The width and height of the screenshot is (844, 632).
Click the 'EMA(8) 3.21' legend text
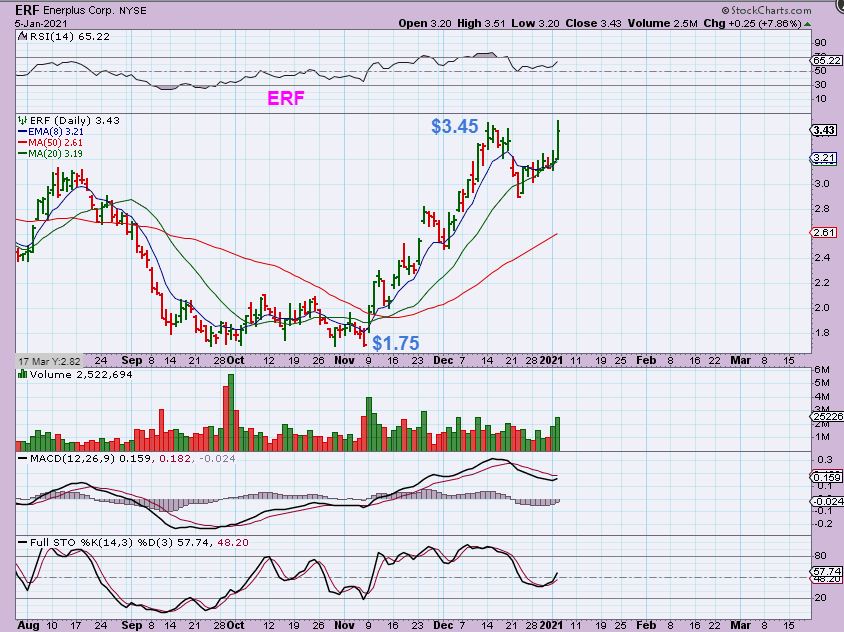pos(56,131)
